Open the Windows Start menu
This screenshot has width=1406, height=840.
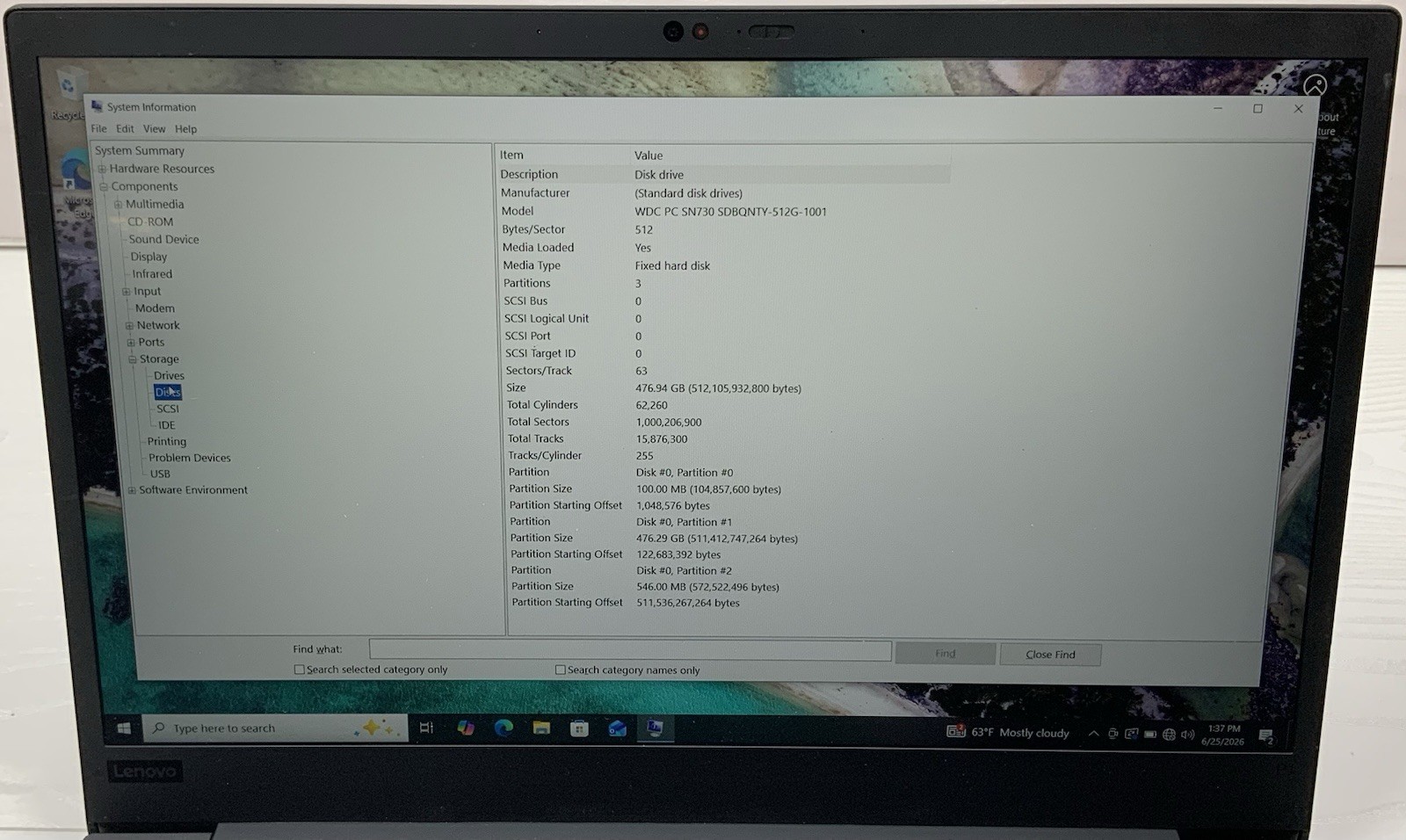(x=124, y=728)
